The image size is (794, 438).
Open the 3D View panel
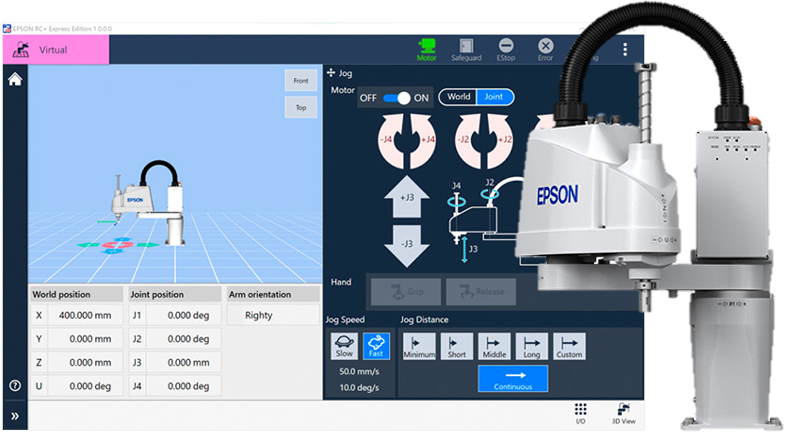click(x=624, y=413)
